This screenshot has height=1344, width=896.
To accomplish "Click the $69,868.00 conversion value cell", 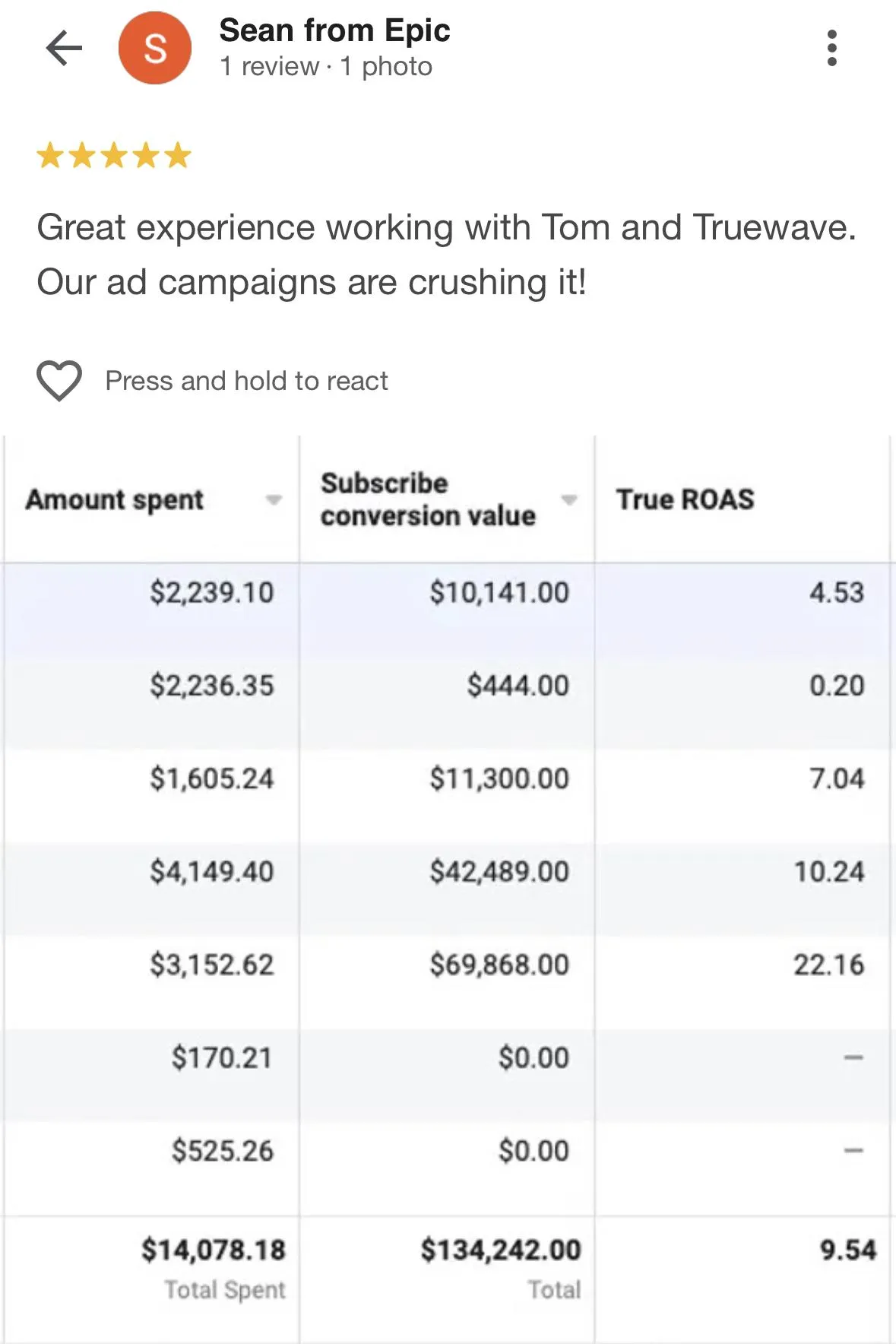I will pyautogui.click(x=499, y=965).
